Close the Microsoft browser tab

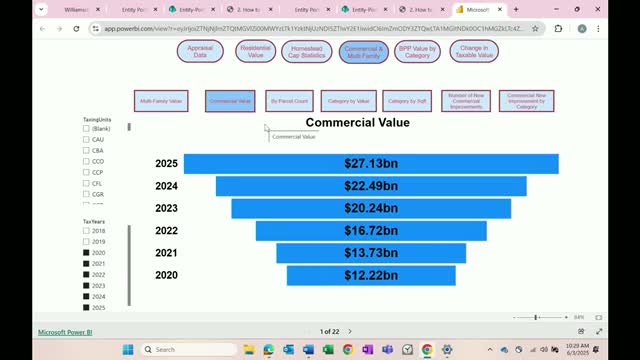pyautogui.click(x=500, y=9)
